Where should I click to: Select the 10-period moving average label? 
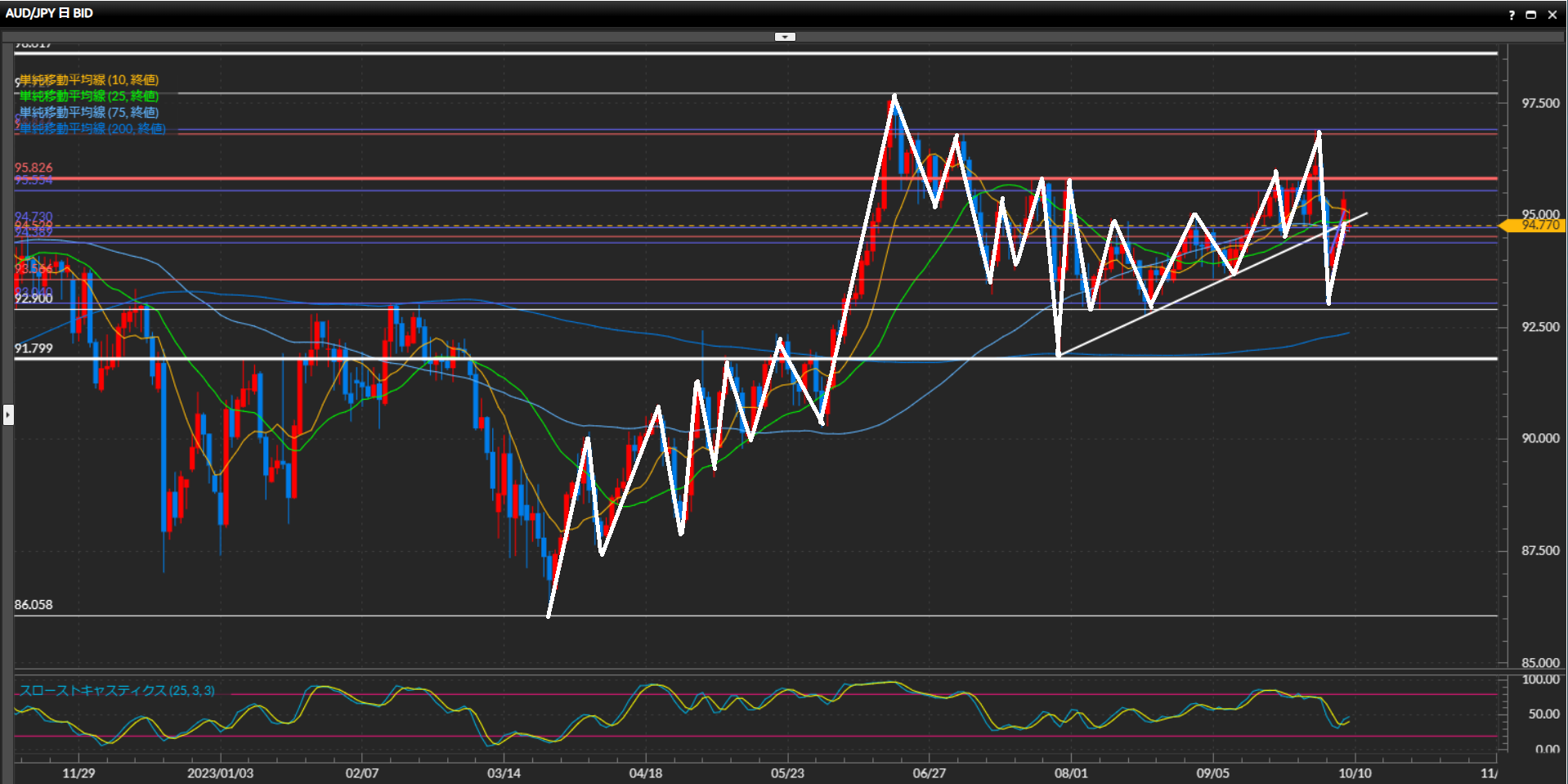tap(89, 80)
